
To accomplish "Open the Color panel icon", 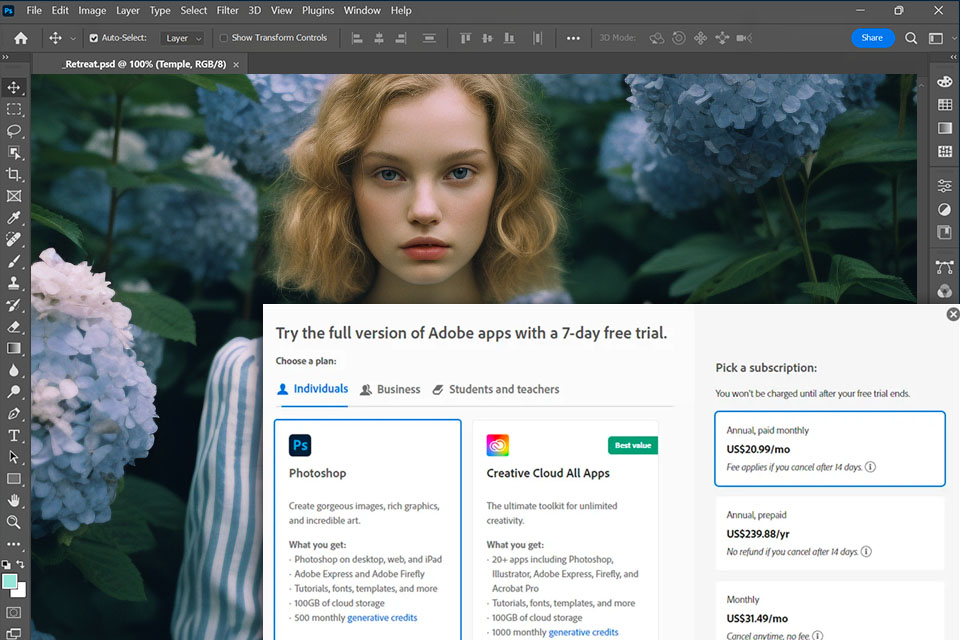I will (x=945, y=82).
